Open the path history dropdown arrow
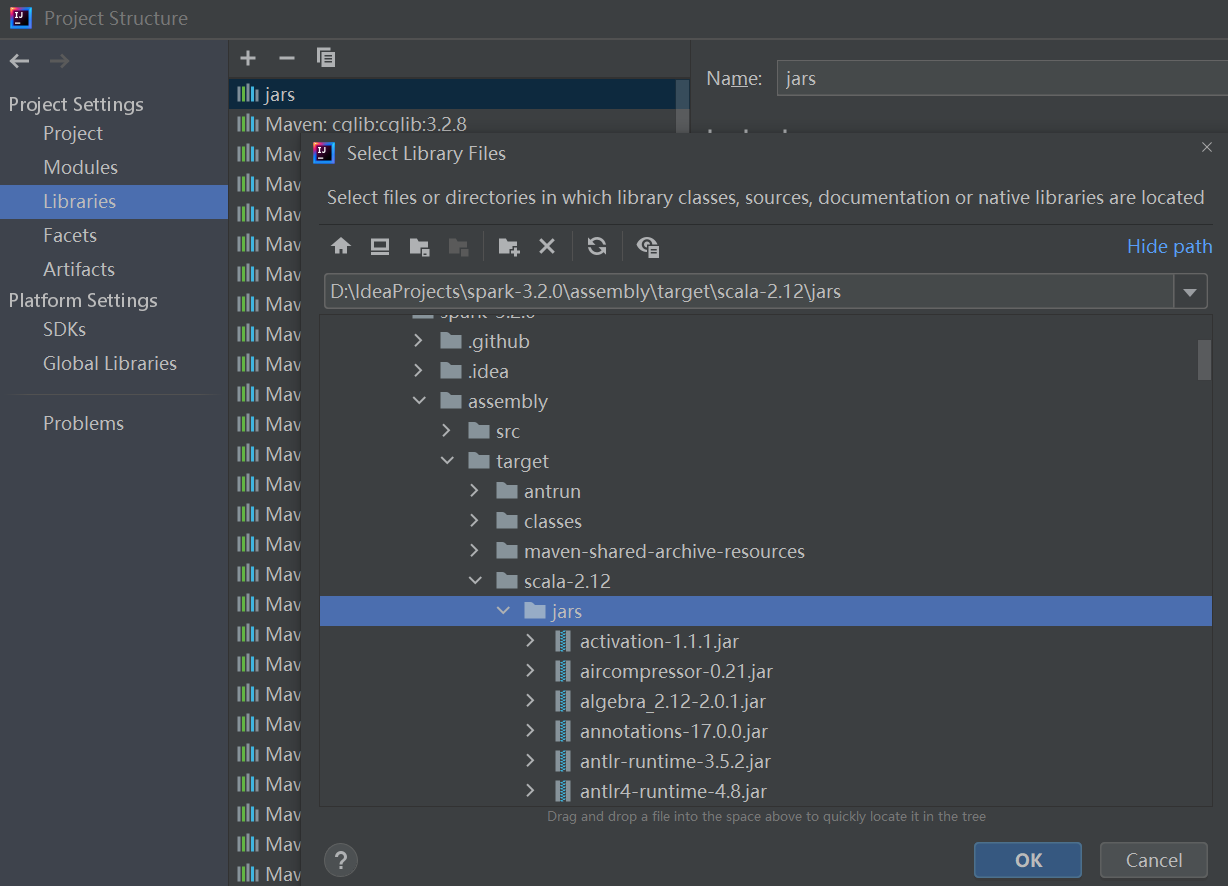The height and width of the screenshot is (886, 1228). coord(1189,292)
